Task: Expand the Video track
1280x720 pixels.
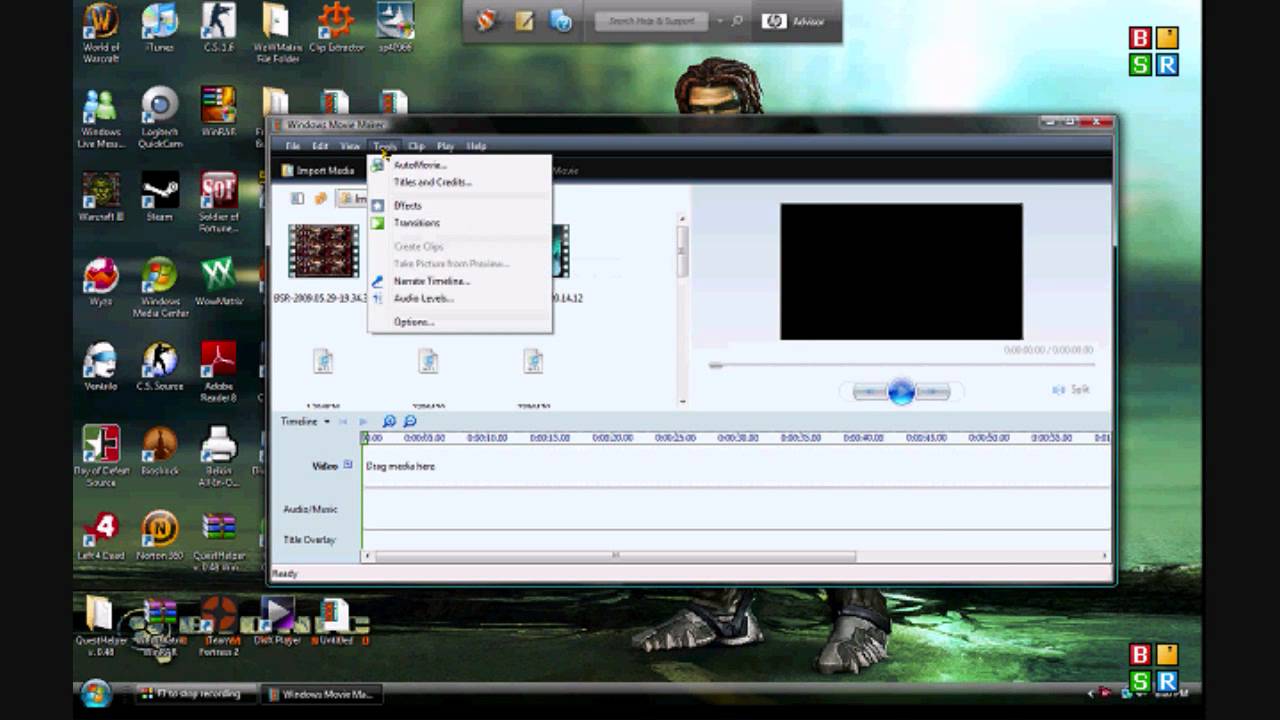Action: (x=348, y=465)
